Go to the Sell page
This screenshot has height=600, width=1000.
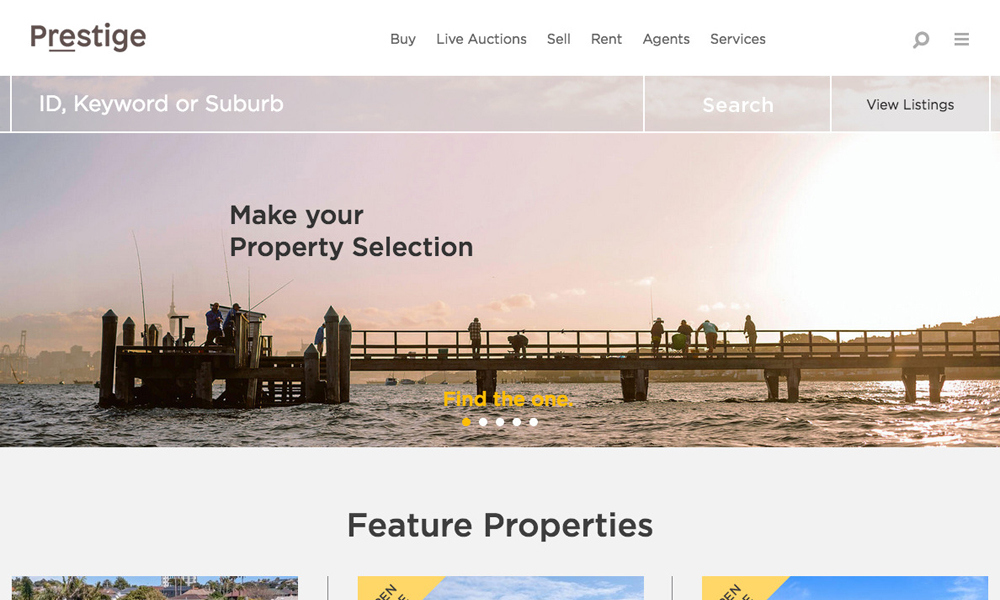(559, 40)
